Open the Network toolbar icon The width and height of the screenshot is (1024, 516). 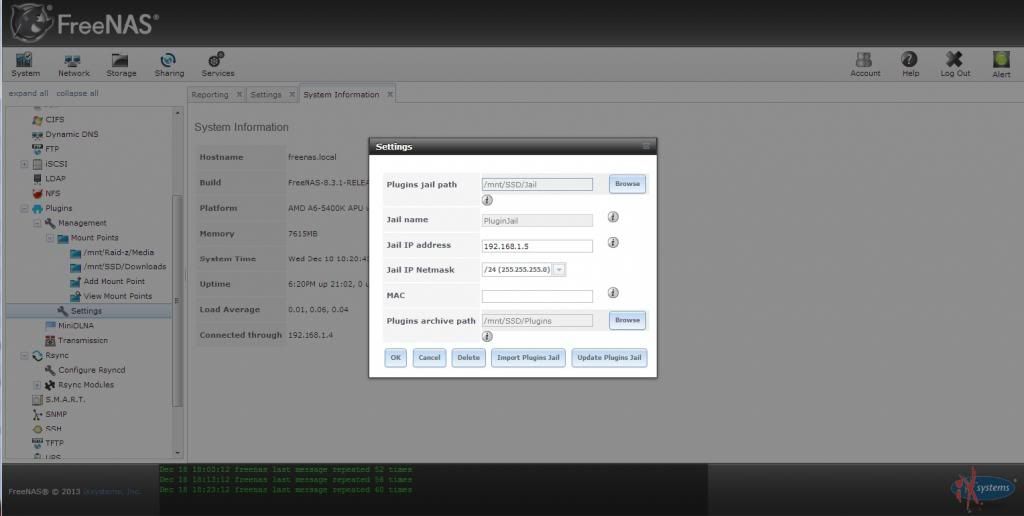click(x=73, y=65)
